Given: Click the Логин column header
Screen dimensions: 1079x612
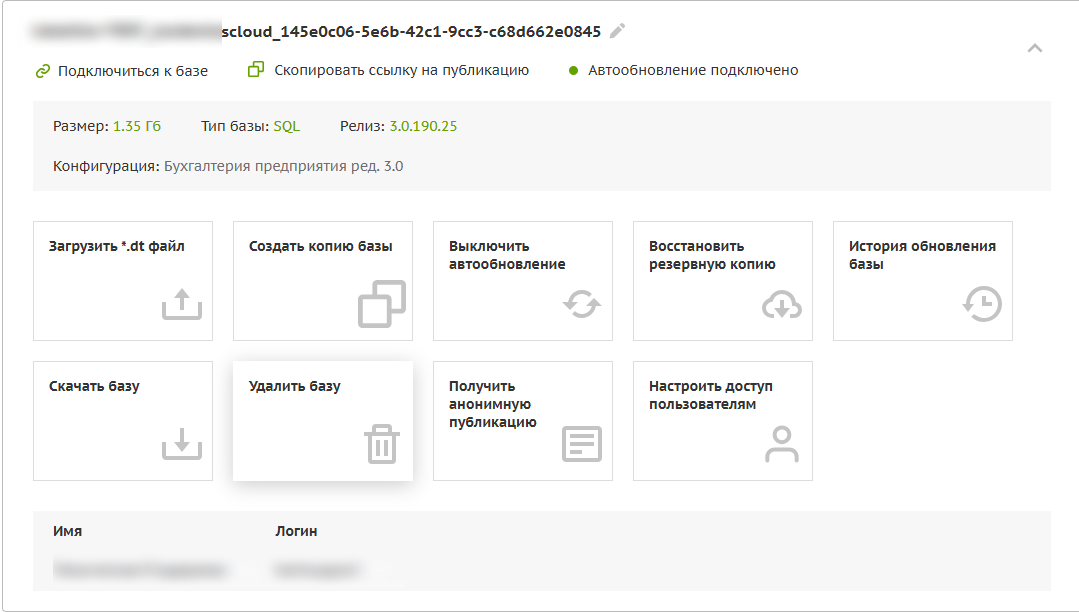Looking at the screenshot, I should pyautogui.click(x=296, y=531).
